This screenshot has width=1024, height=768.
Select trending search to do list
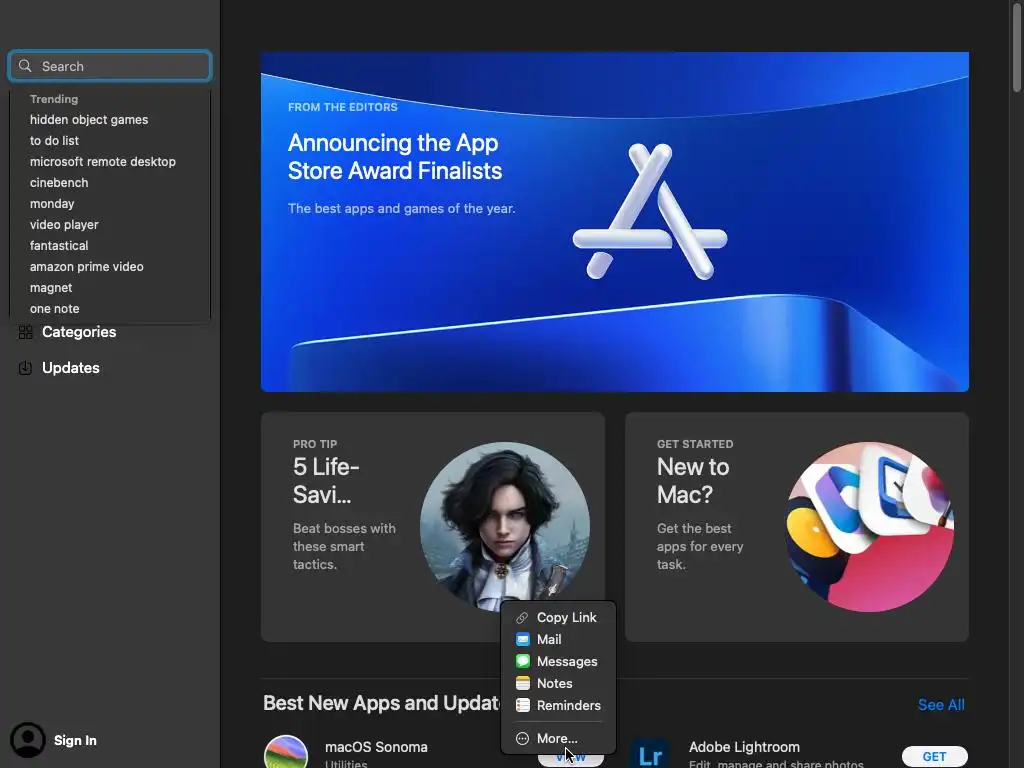click(54, 140)
